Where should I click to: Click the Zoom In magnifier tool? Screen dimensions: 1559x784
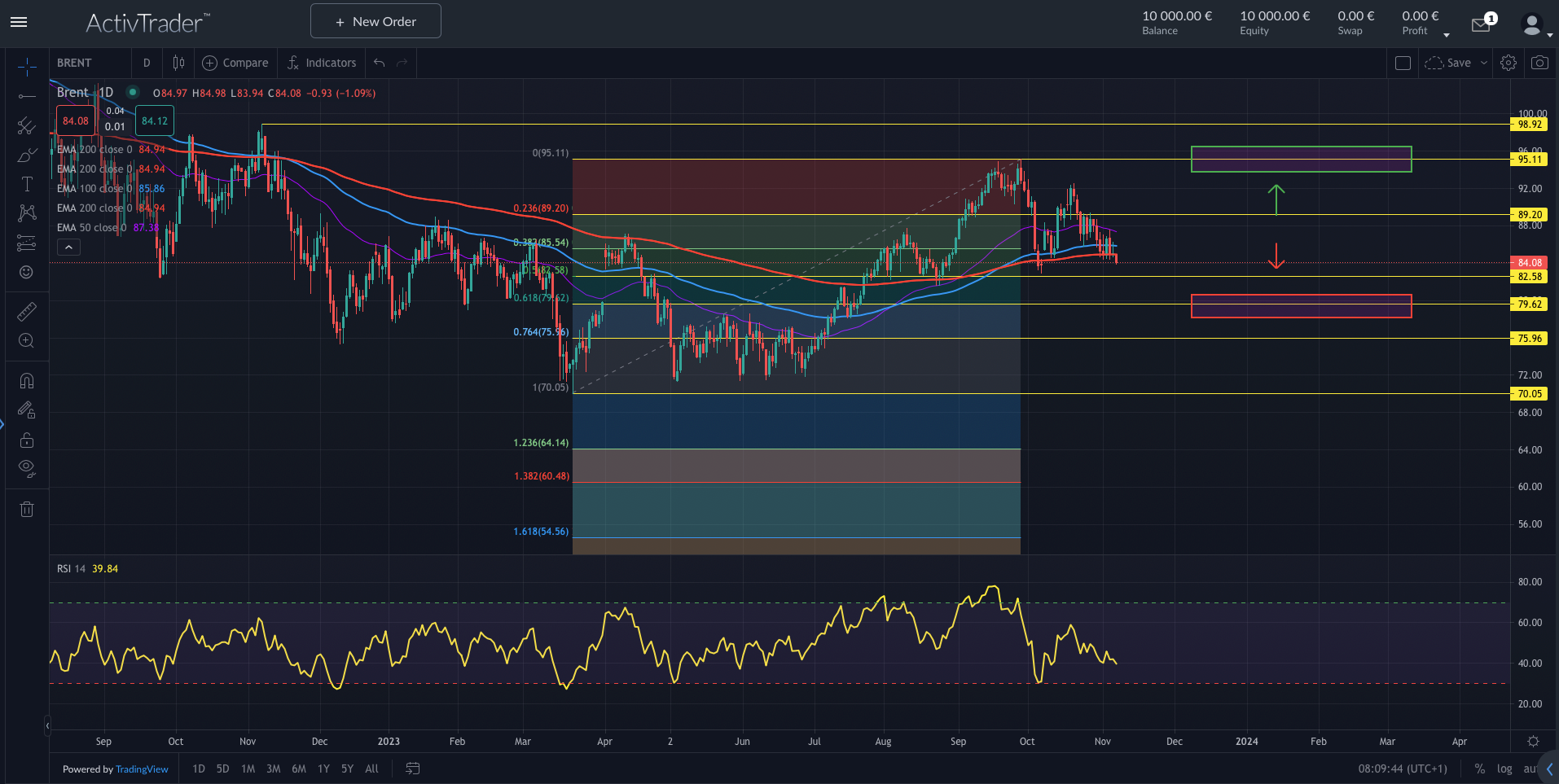tap(26, 341)
